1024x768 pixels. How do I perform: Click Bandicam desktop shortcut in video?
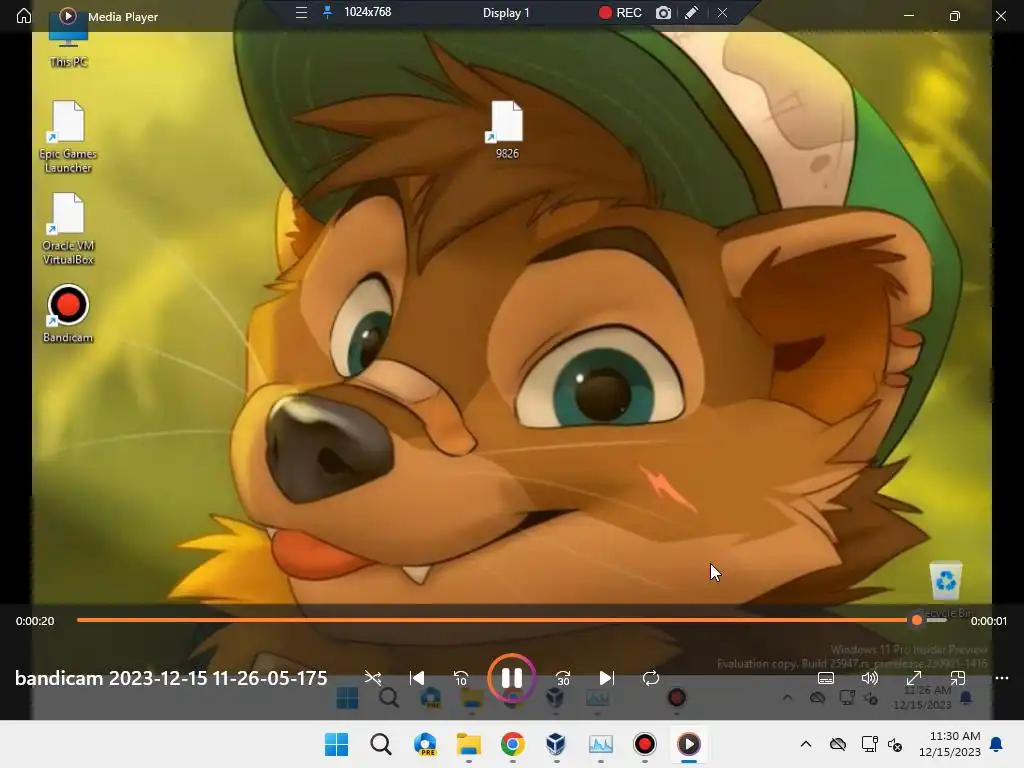tap(68, 313)
